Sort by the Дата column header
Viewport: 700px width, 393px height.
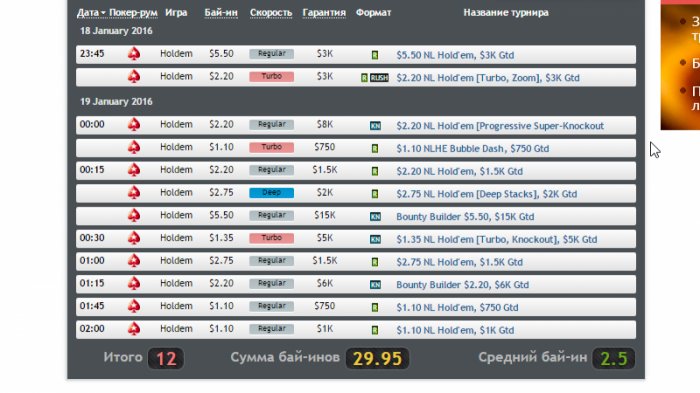pyautogui.click(x=91, y=13)
